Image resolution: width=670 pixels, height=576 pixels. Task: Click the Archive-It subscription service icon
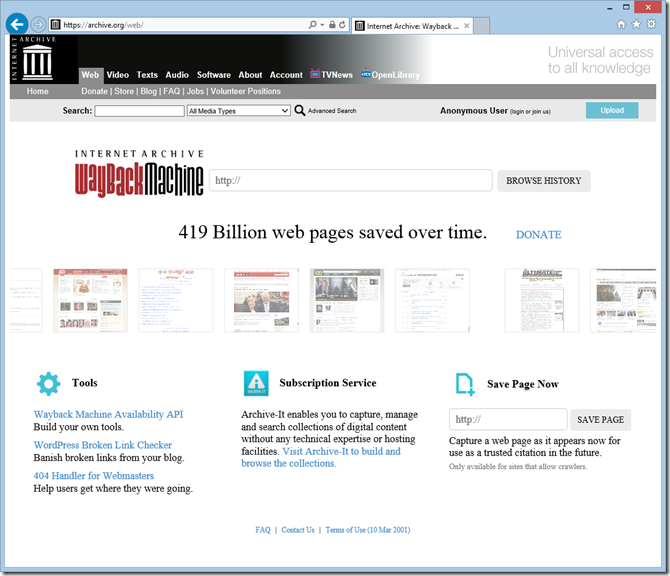(256, 383)
